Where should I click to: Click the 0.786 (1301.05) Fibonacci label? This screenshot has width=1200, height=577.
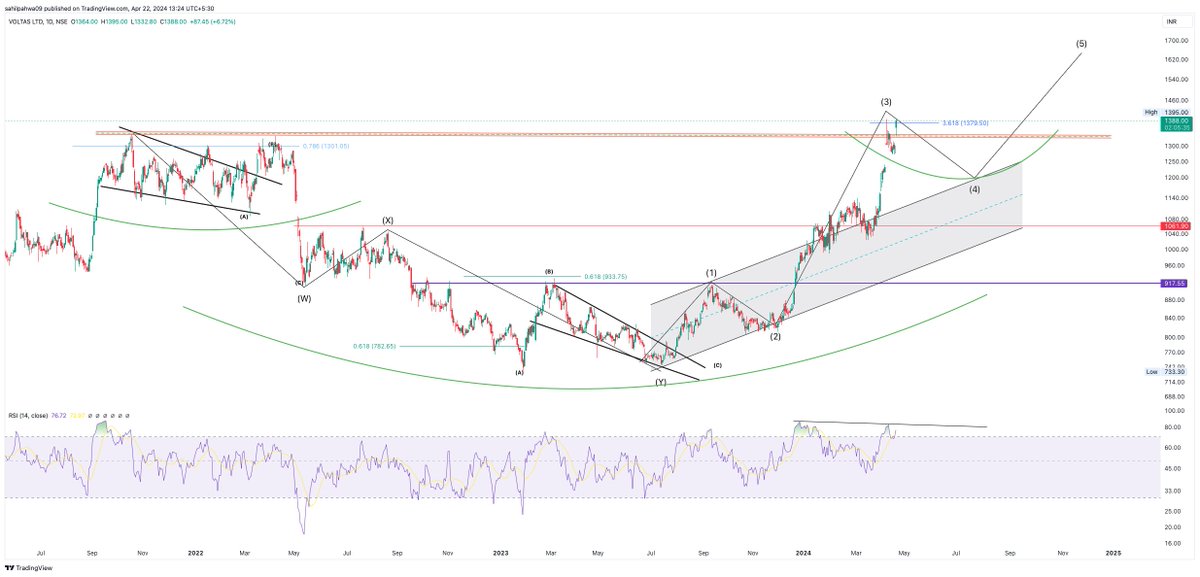point(328,146)
